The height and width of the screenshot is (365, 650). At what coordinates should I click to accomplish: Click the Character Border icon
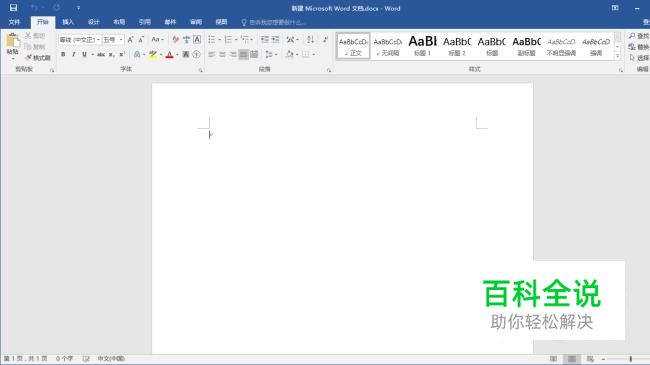tap(197, 39)
